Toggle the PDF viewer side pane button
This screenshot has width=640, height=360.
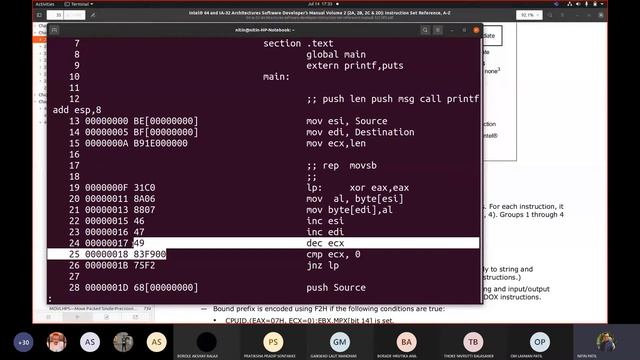[39, 15]
